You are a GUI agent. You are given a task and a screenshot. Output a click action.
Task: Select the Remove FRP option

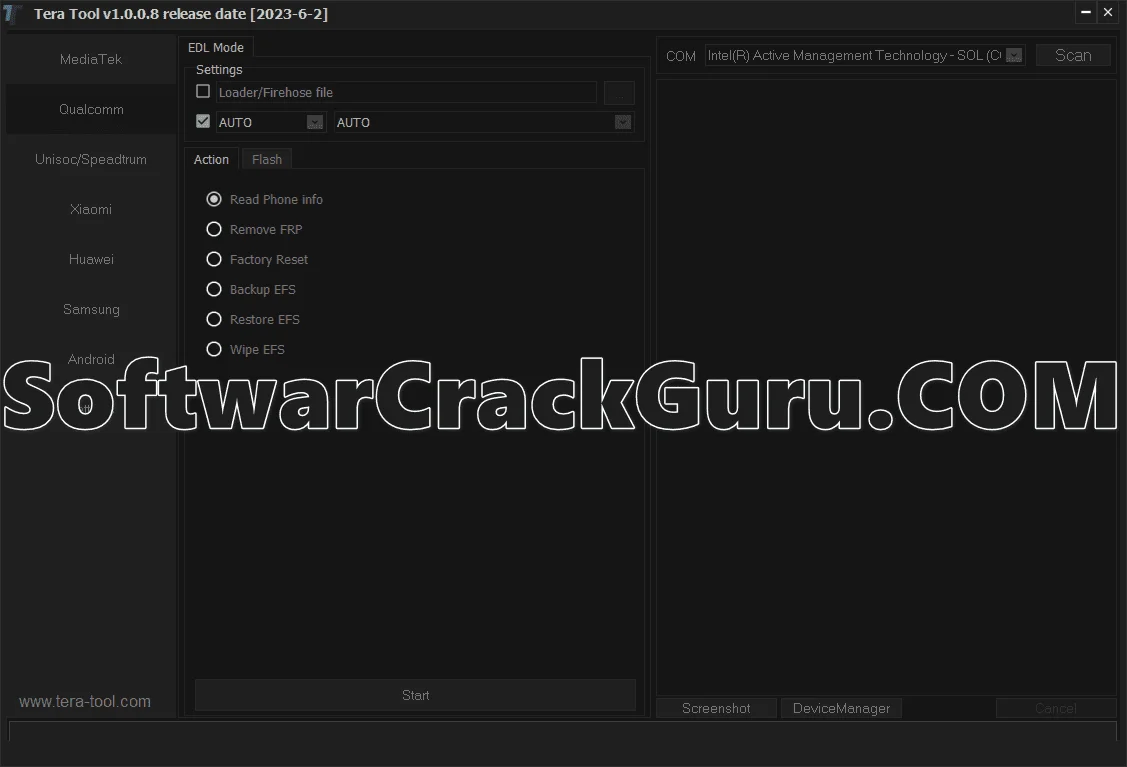[x=254, y=229]
